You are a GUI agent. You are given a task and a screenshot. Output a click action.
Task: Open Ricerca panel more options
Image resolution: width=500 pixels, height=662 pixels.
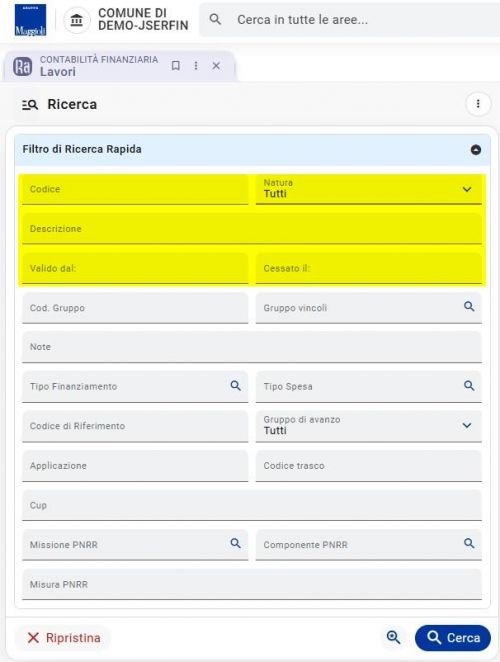(x=478, y=104)
